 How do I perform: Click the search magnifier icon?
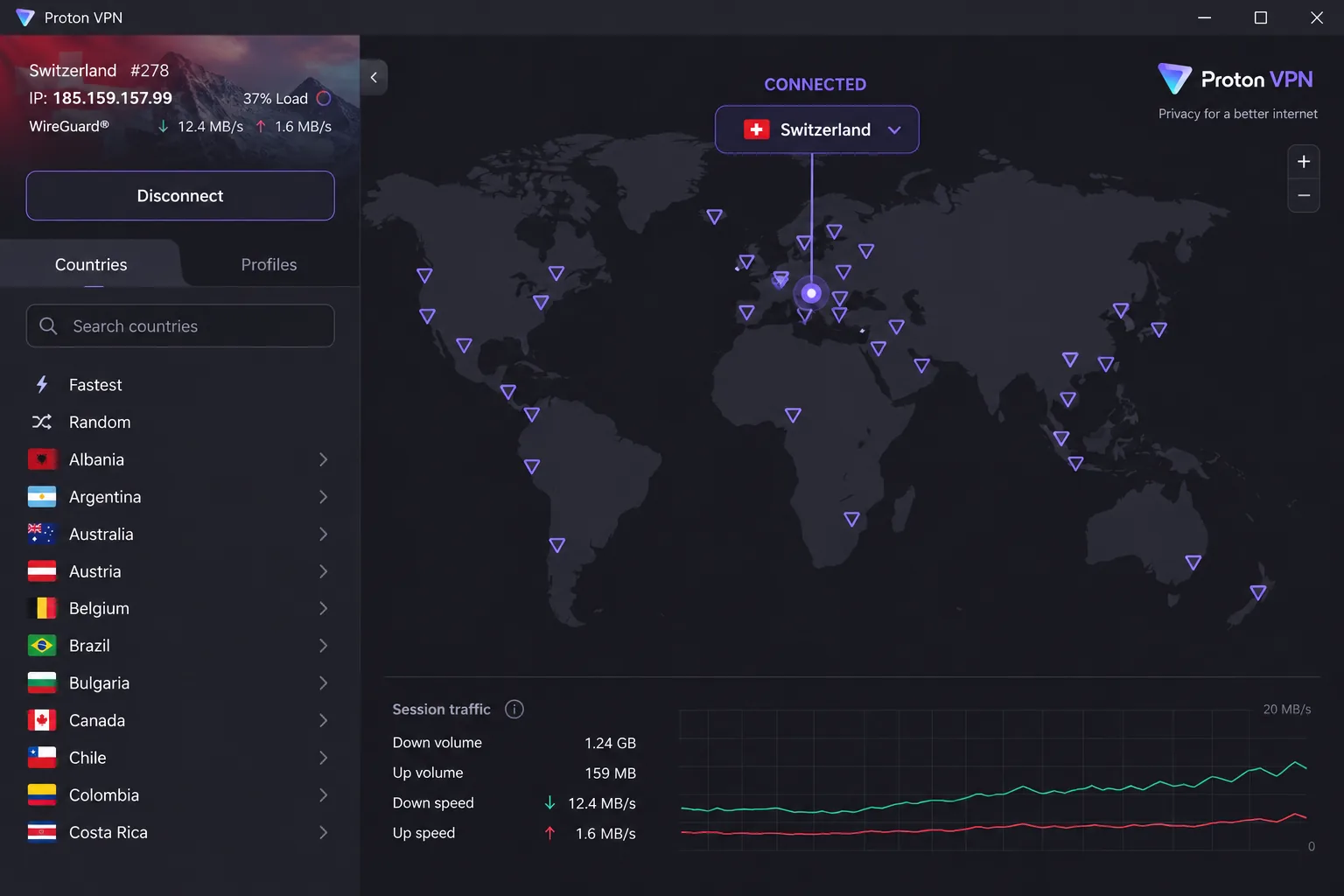point(48,325)
